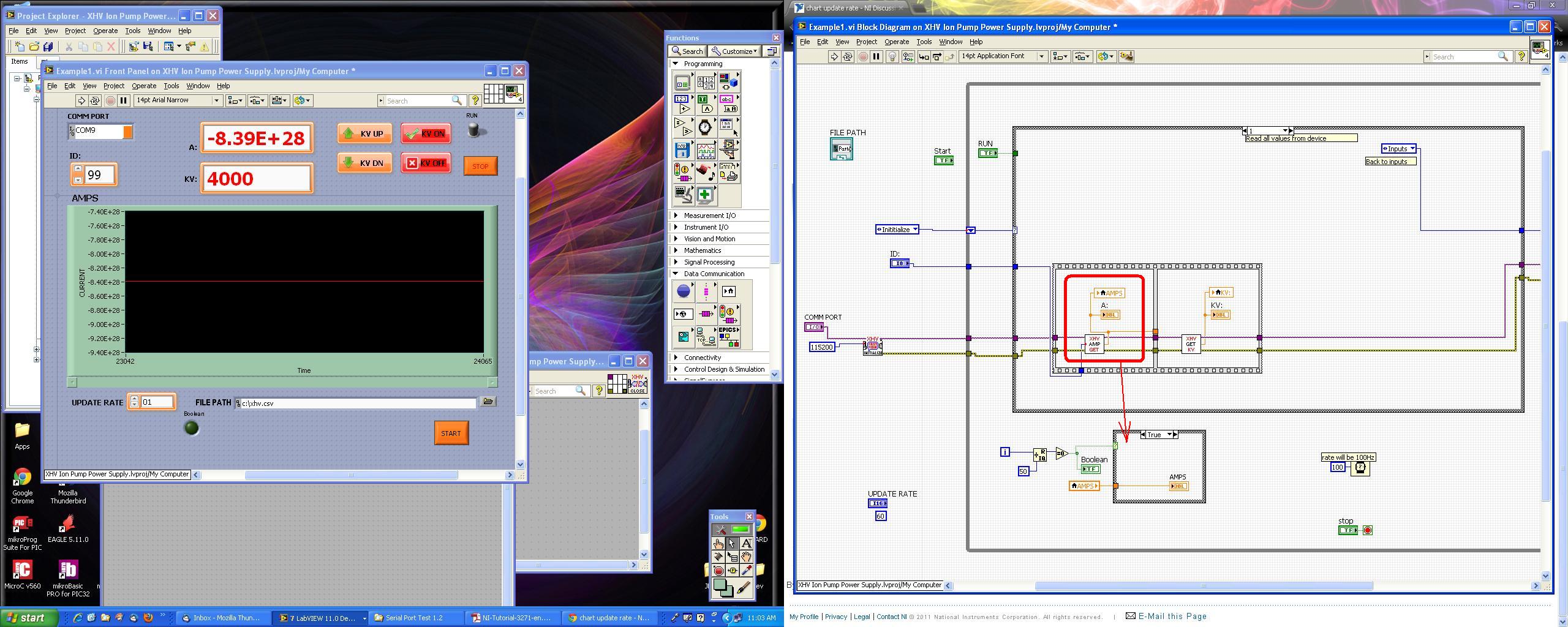1568x627 pixels.
Task: Click UPDATE RATE numeric field
Action: pyautogui.click(x=157, y=402)
